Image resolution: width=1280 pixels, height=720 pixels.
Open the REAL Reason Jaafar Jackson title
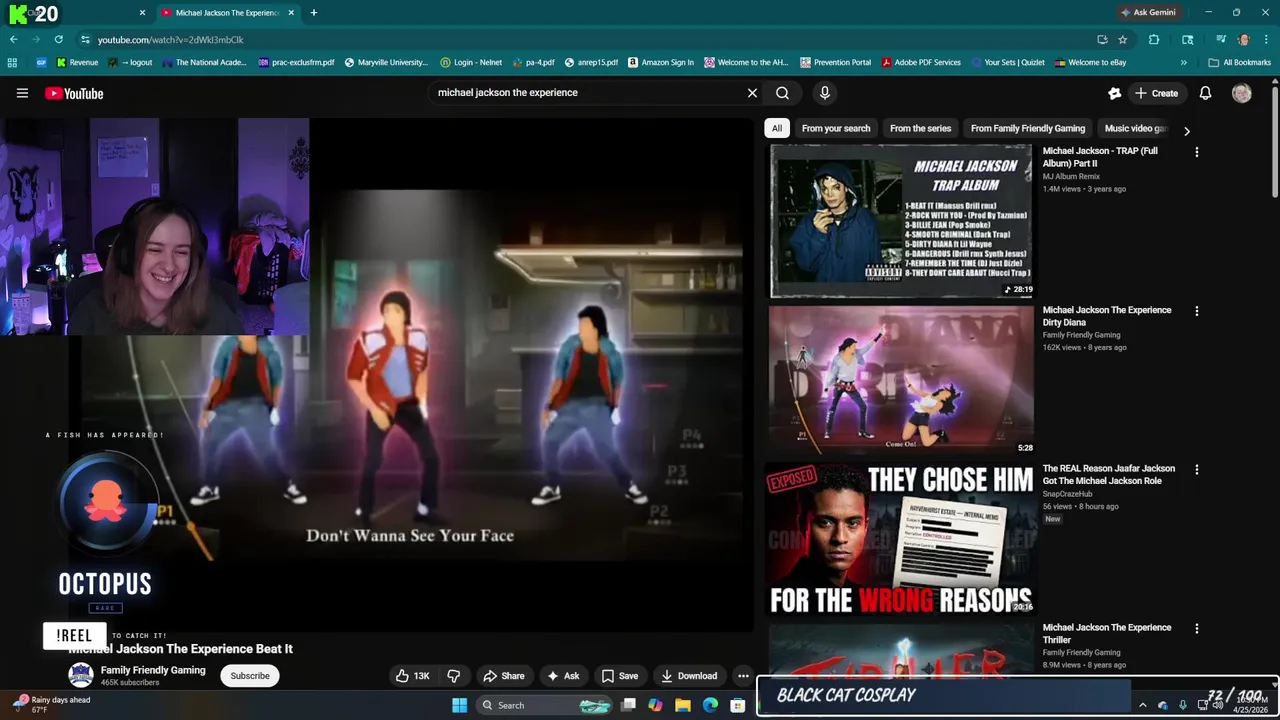coord(1109,474)
